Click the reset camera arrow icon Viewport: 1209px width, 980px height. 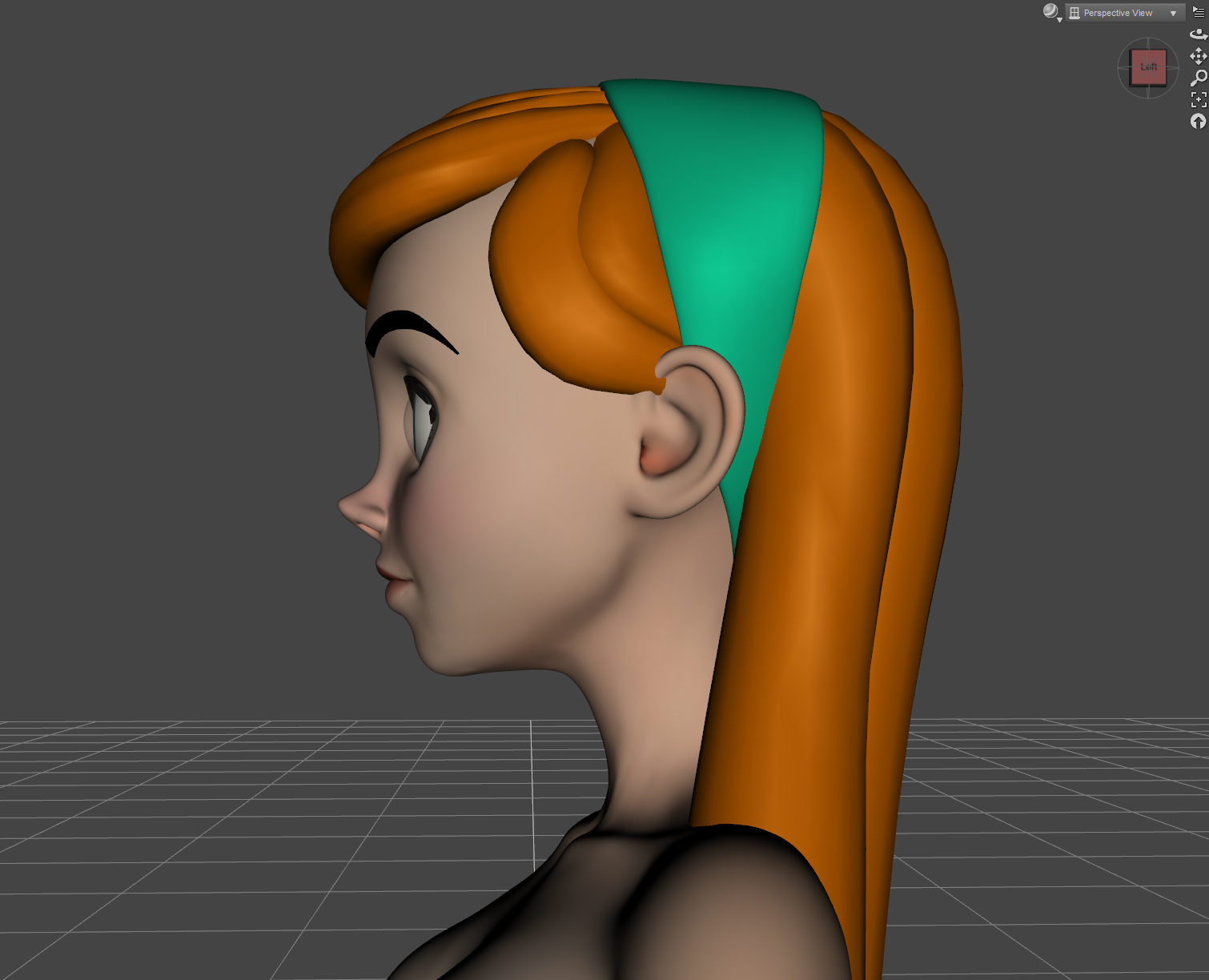coord(1198,121)
